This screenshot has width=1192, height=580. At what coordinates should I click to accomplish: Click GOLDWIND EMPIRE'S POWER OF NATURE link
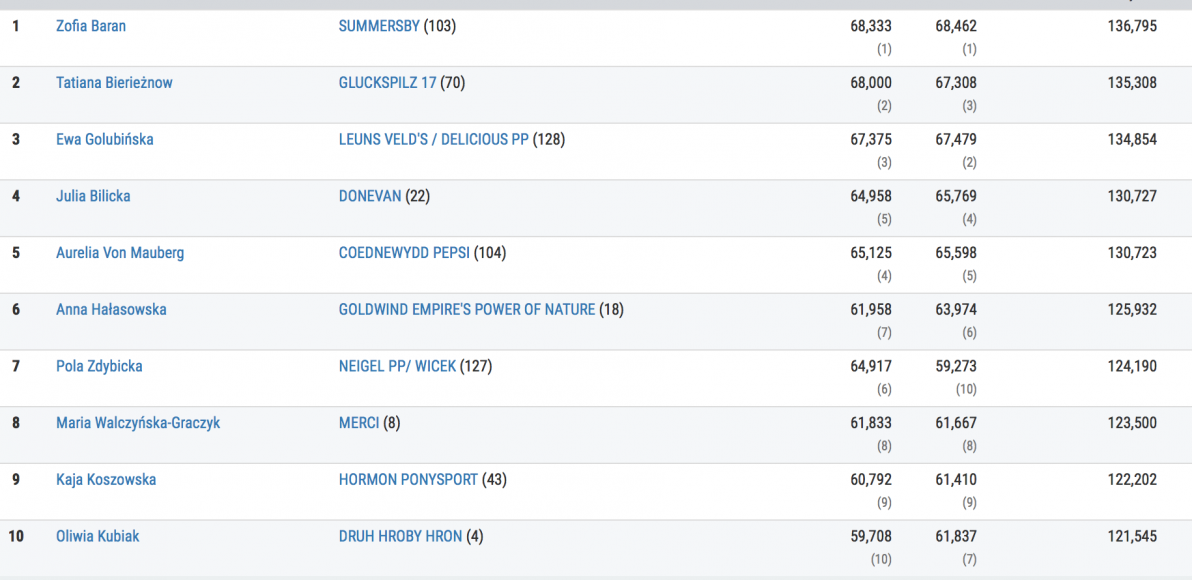click(x=466, y=310)
